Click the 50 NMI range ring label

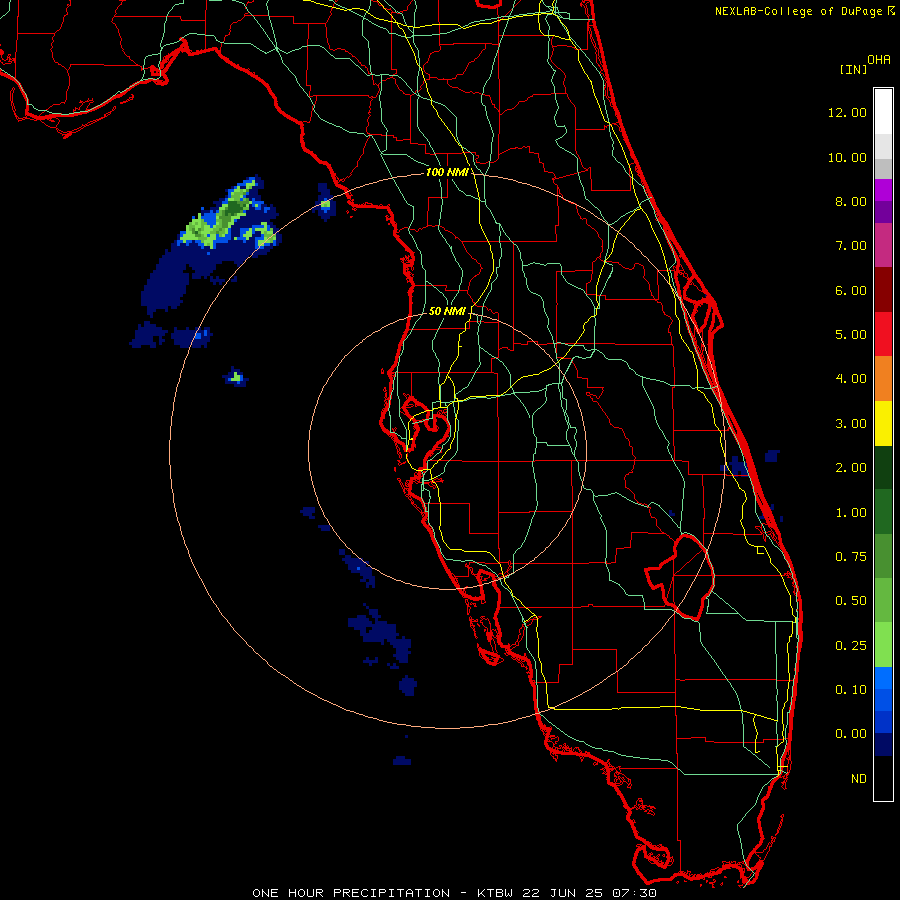pos(447,311)
